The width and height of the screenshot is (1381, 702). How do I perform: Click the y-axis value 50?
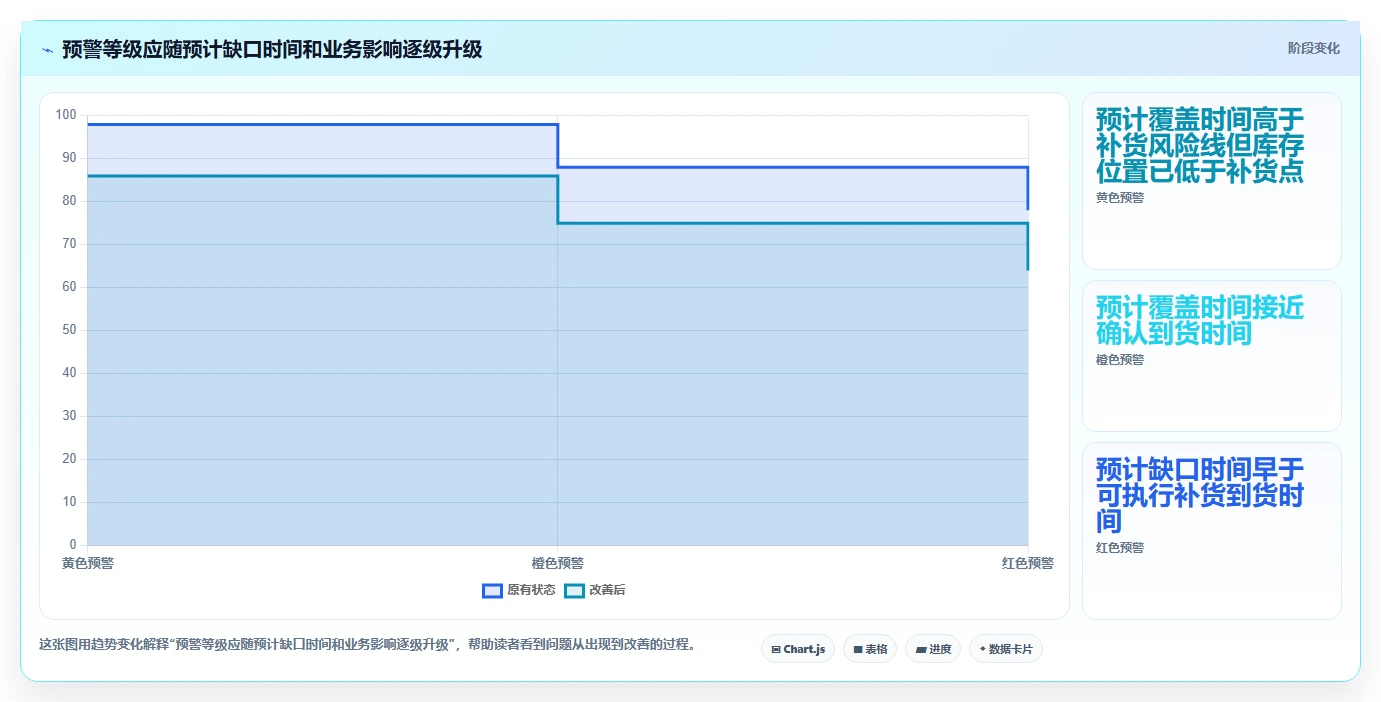click(69, 330)
